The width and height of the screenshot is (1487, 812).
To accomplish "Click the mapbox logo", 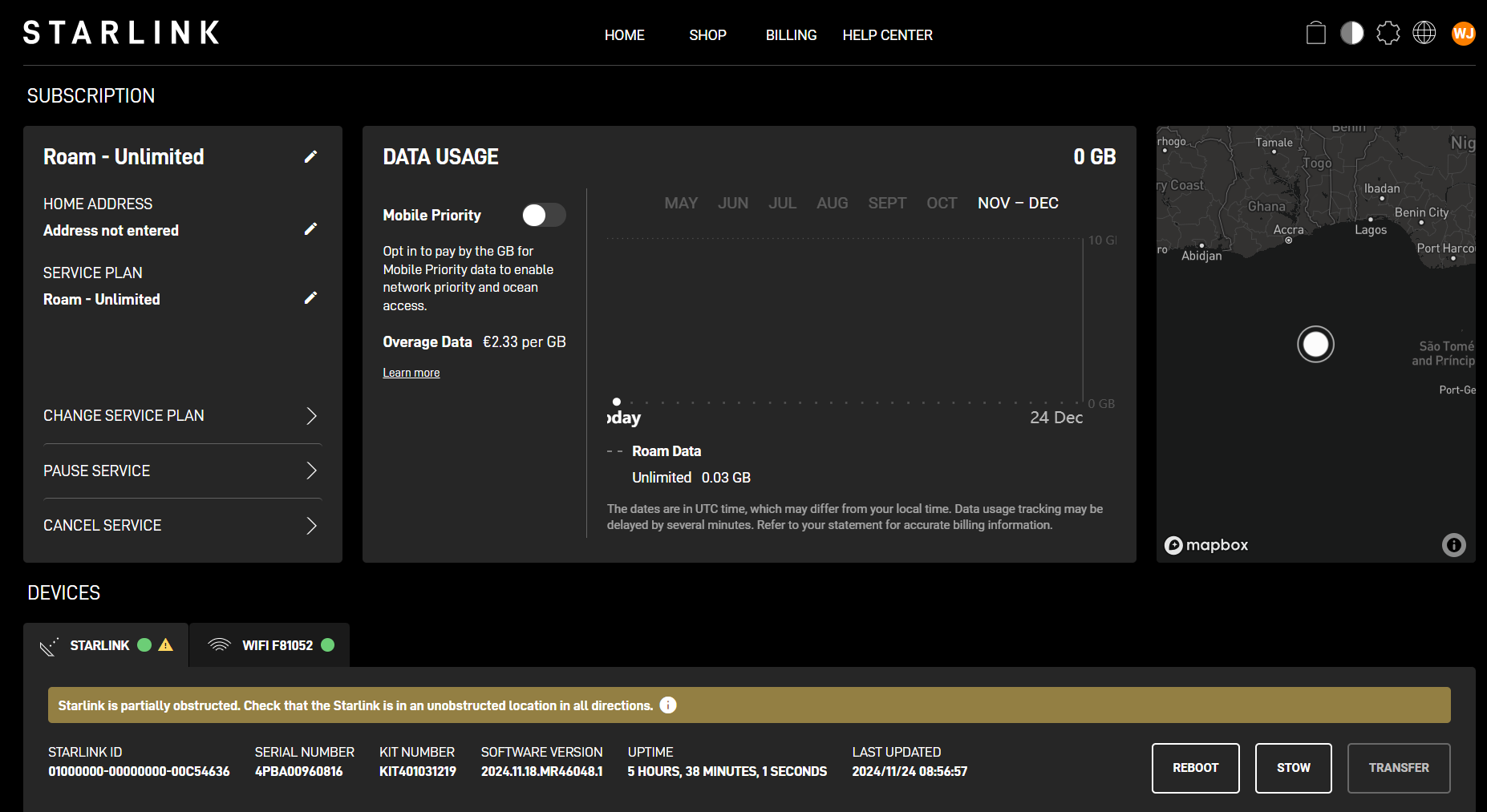I will point(1206,545).
